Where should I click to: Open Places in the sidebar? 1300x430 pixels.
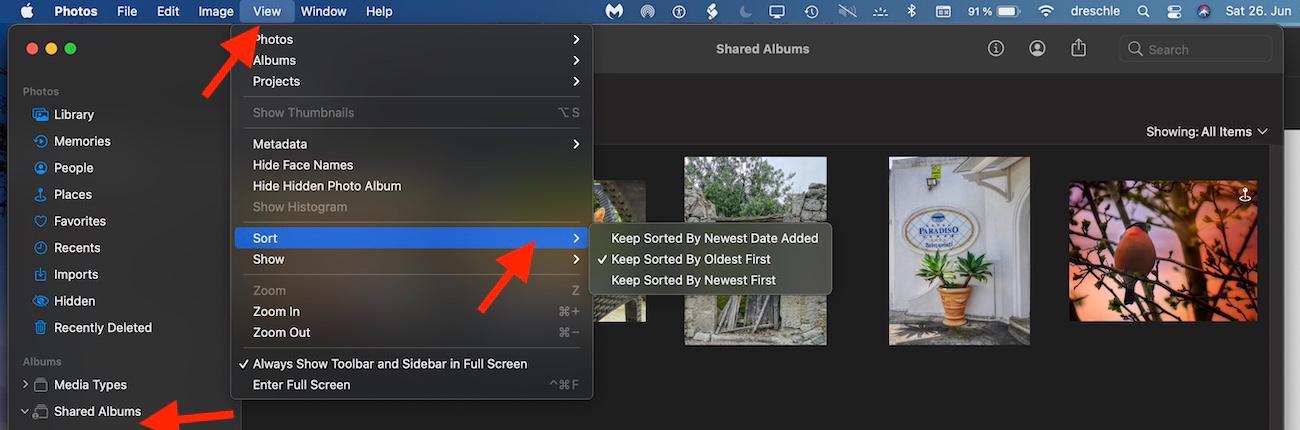coord(72,194)
